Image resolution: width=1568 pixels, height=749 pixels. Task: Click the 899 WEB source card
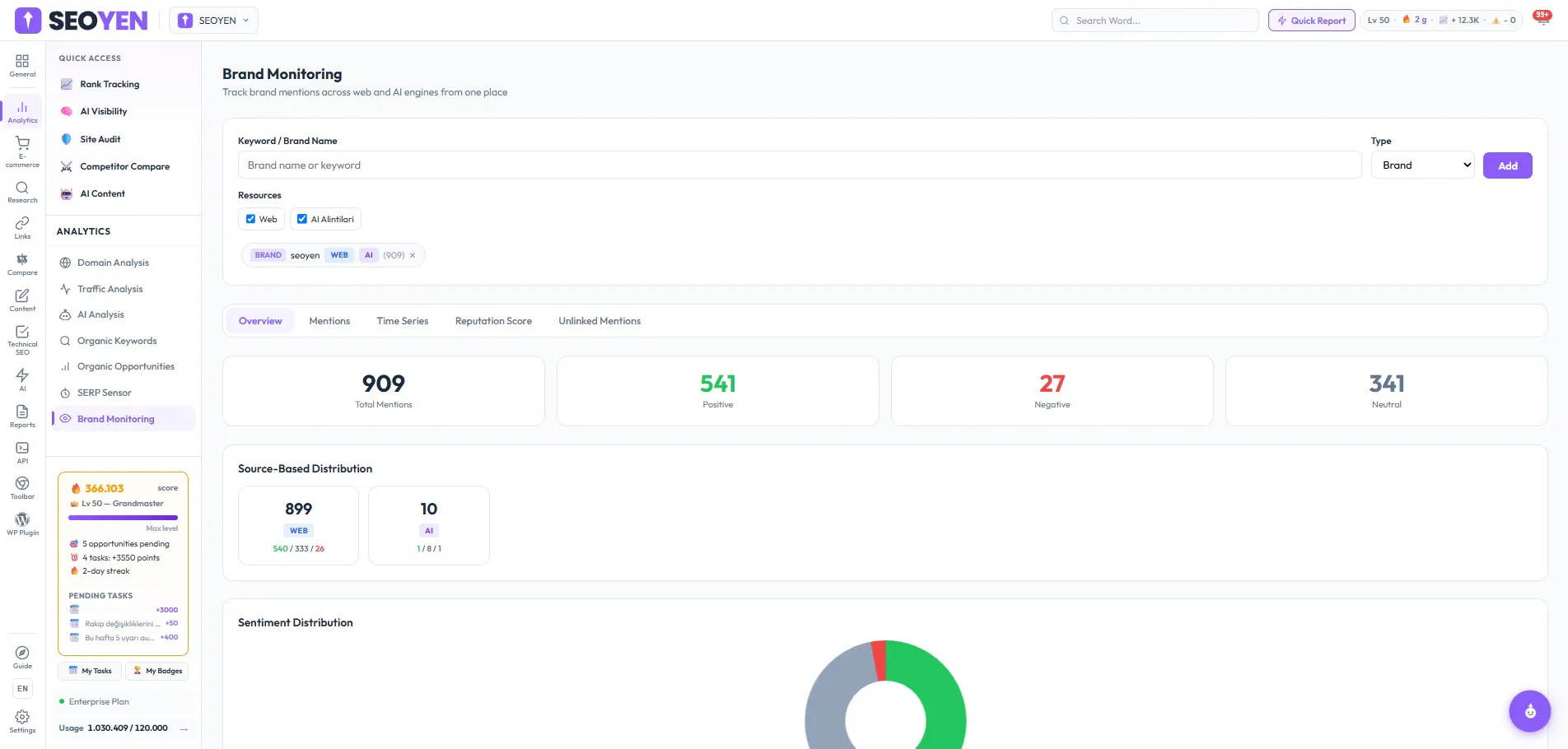[x=298, y=525]
